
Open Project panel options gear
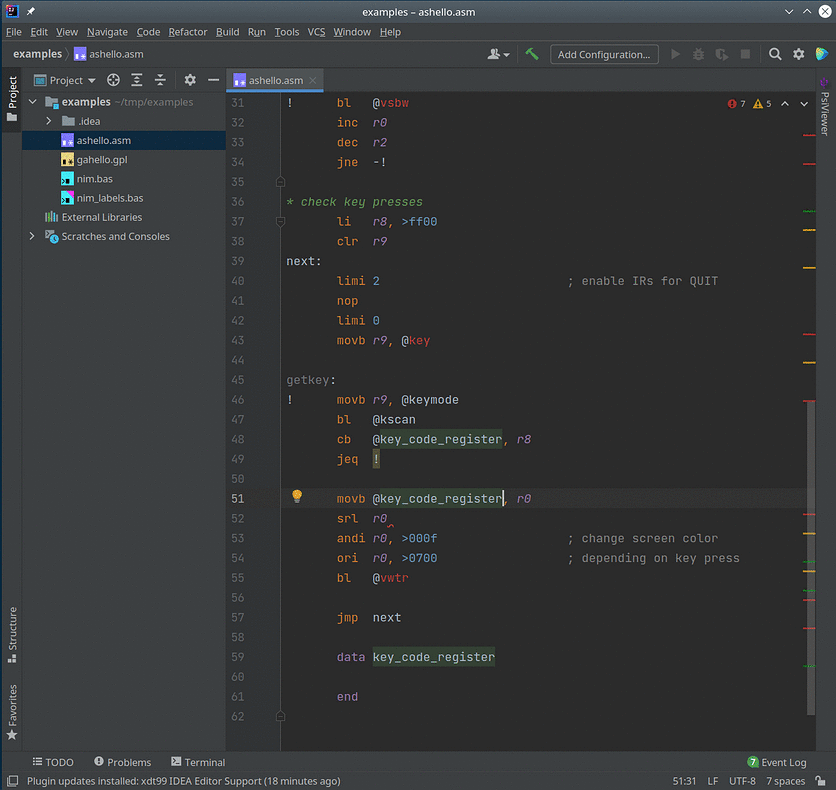click(190, 80)
